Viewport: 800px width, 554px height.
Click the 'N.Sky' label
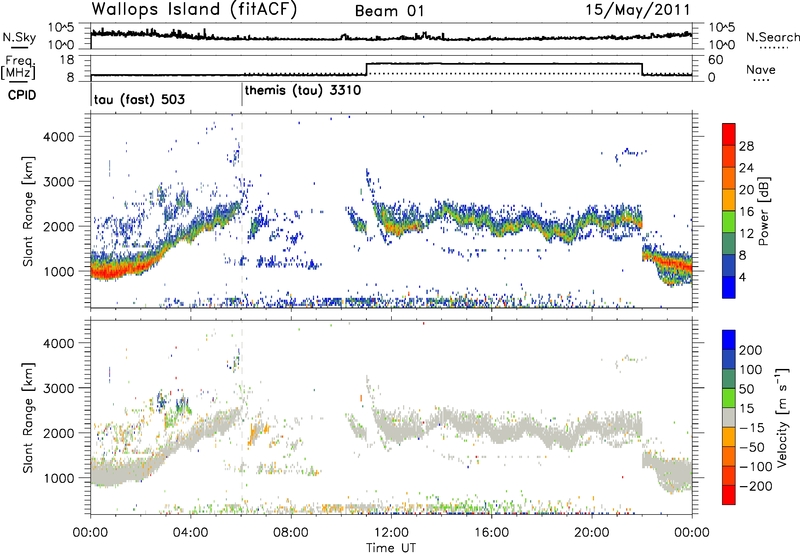pyautogui.click(x=19, y=37)
